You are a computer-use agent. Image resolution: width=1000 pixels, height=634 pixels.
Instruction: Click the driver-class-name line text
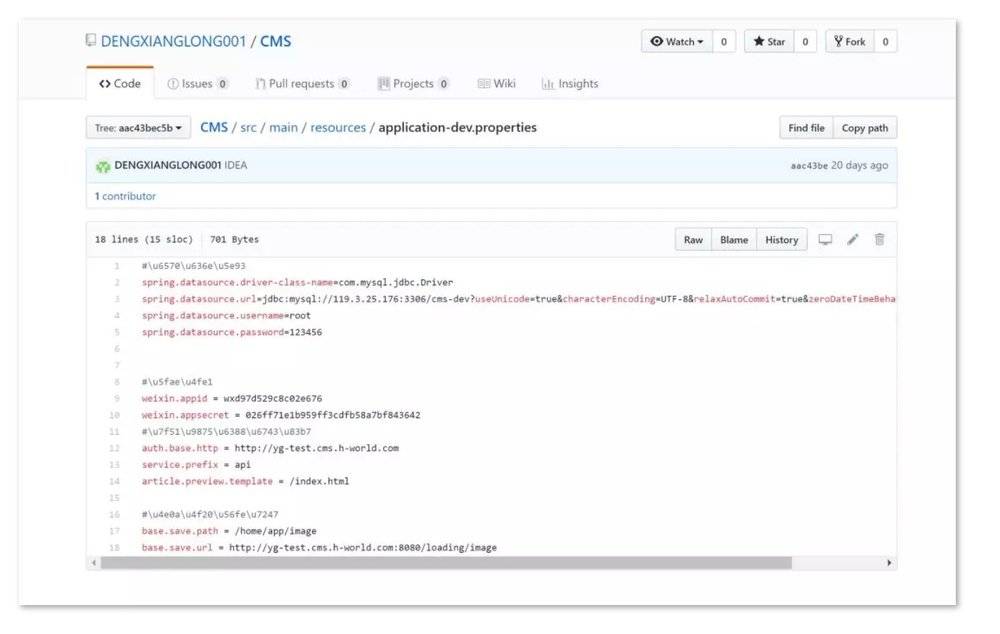[x=297, y=282]
